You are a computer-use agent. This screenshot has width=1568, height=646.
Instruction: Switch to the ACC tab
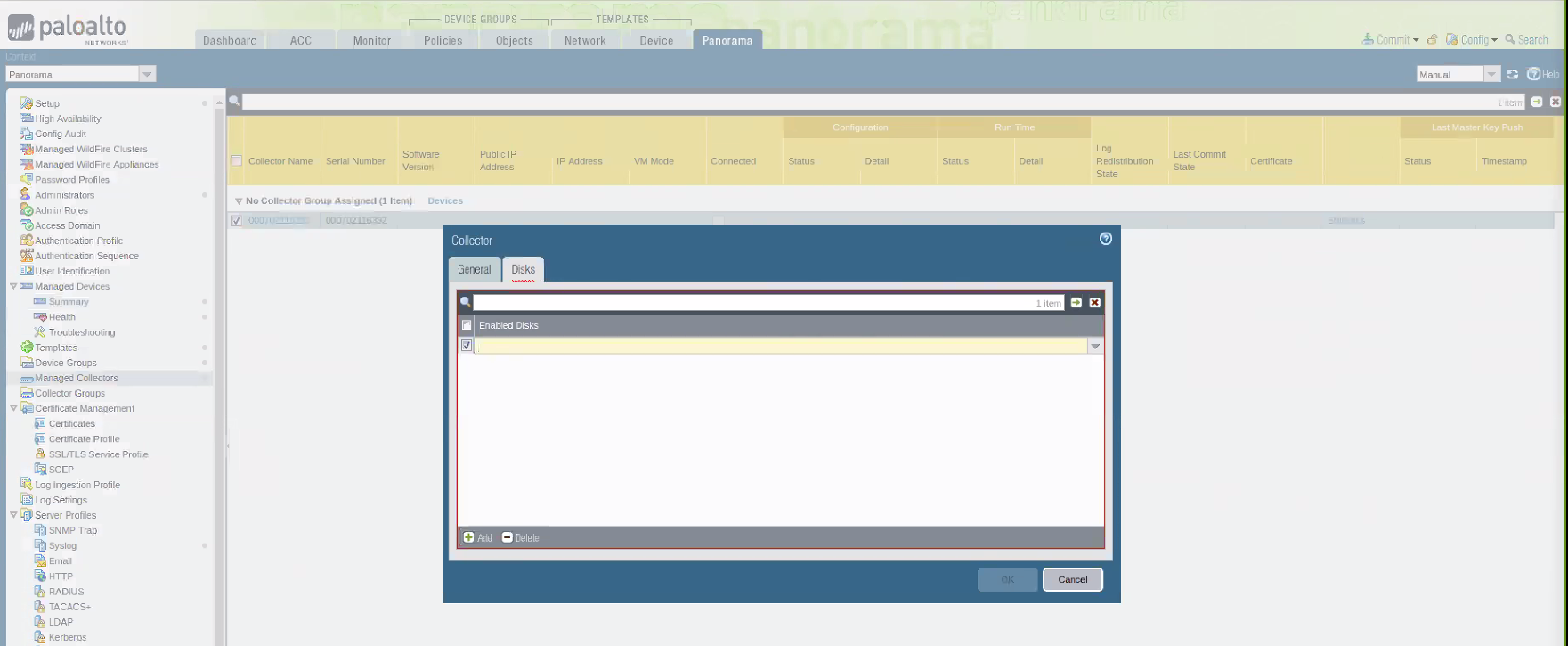pos(301,40)
